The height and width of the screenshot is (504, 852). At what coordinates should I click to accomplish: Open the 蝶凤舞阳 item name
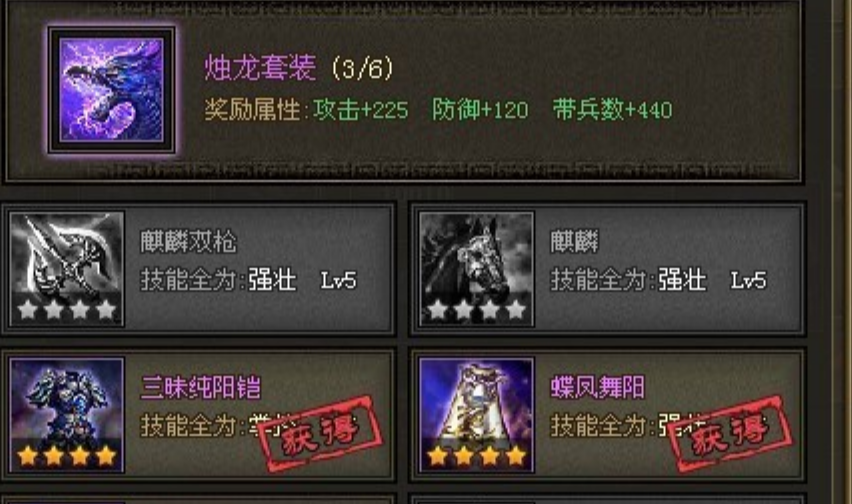[x=598, y=387]
